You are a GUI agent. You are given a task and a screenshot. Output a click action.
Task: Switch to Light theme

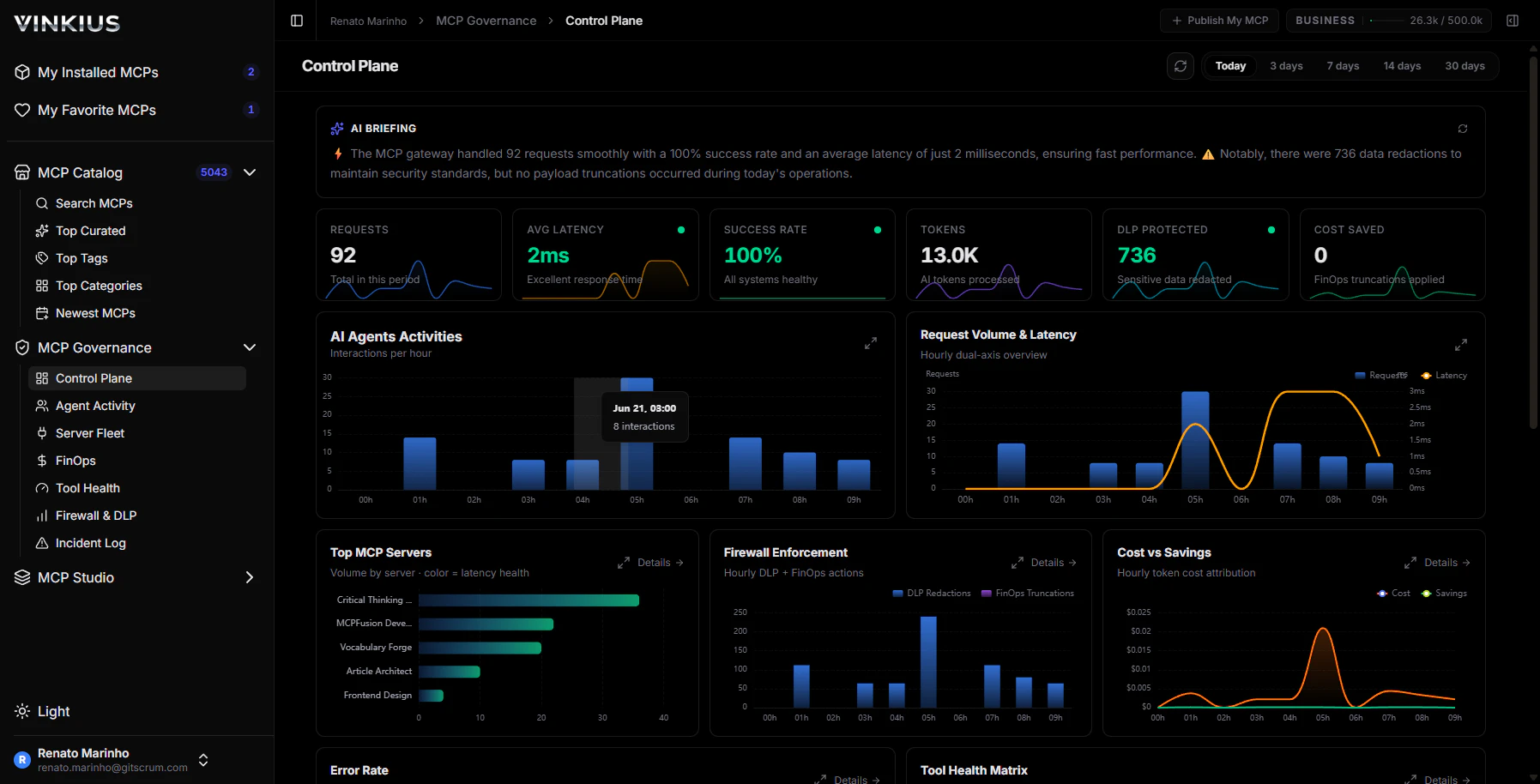43,711
